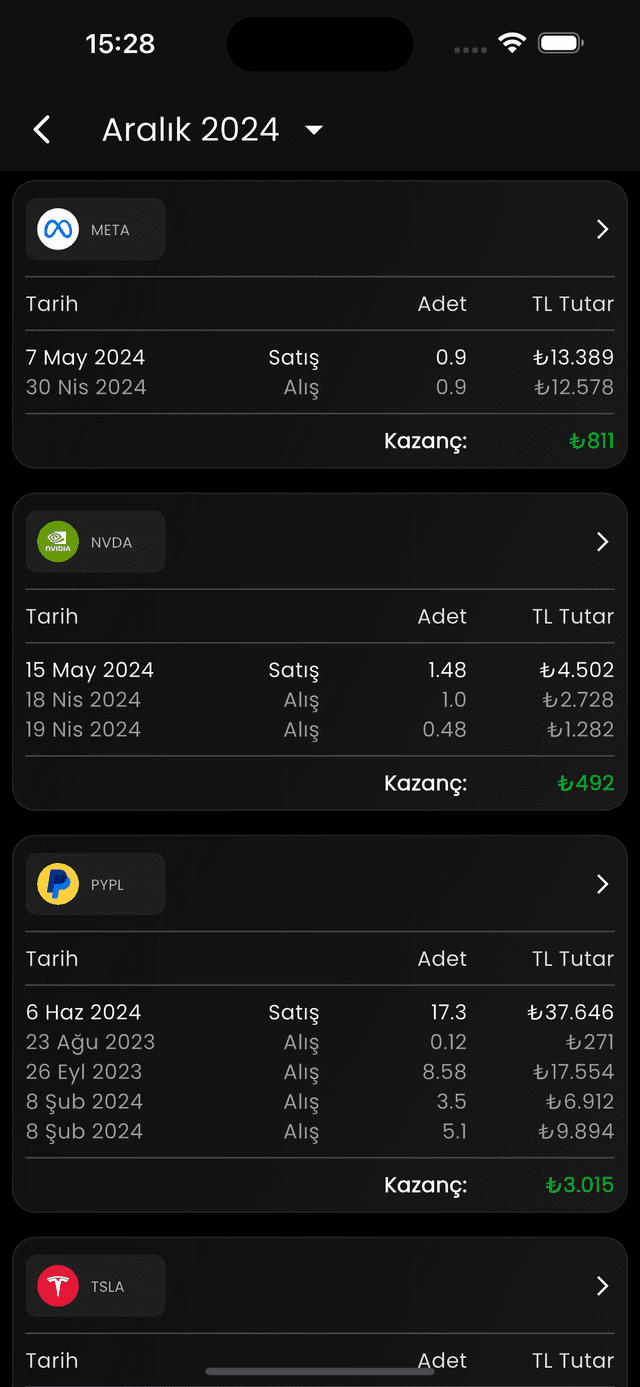Tap the PYPL Kazanç ₺3.015 value
640x1387 pixels.
pos(580,1185)
